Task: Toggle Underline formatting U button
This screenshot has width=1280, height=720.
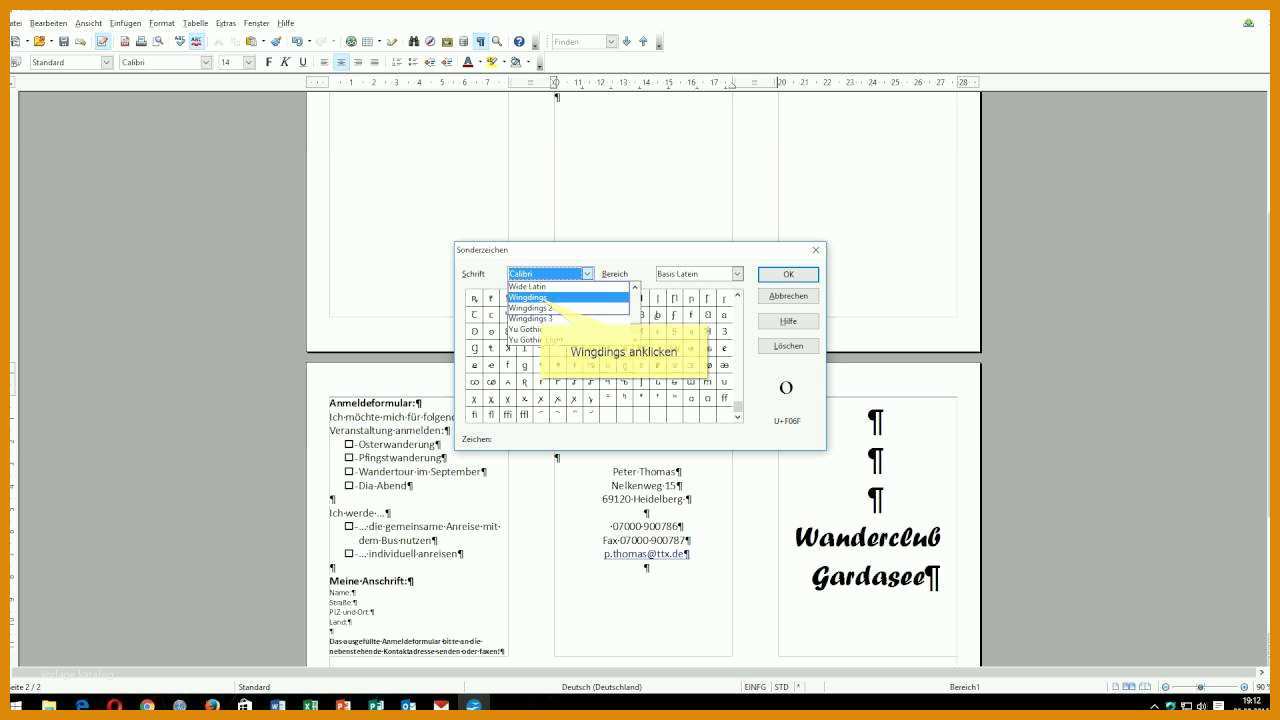Action: (x=303, y=62)
